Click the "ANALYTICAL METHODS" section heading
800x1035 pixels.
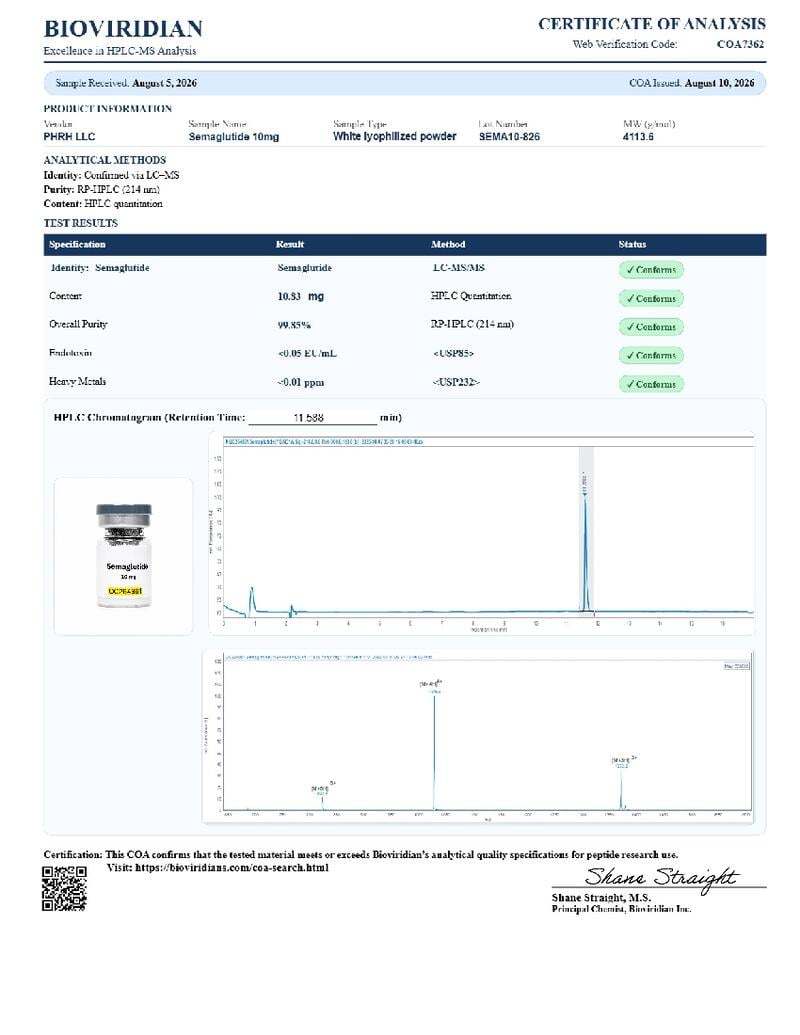[x=104, y=160]
